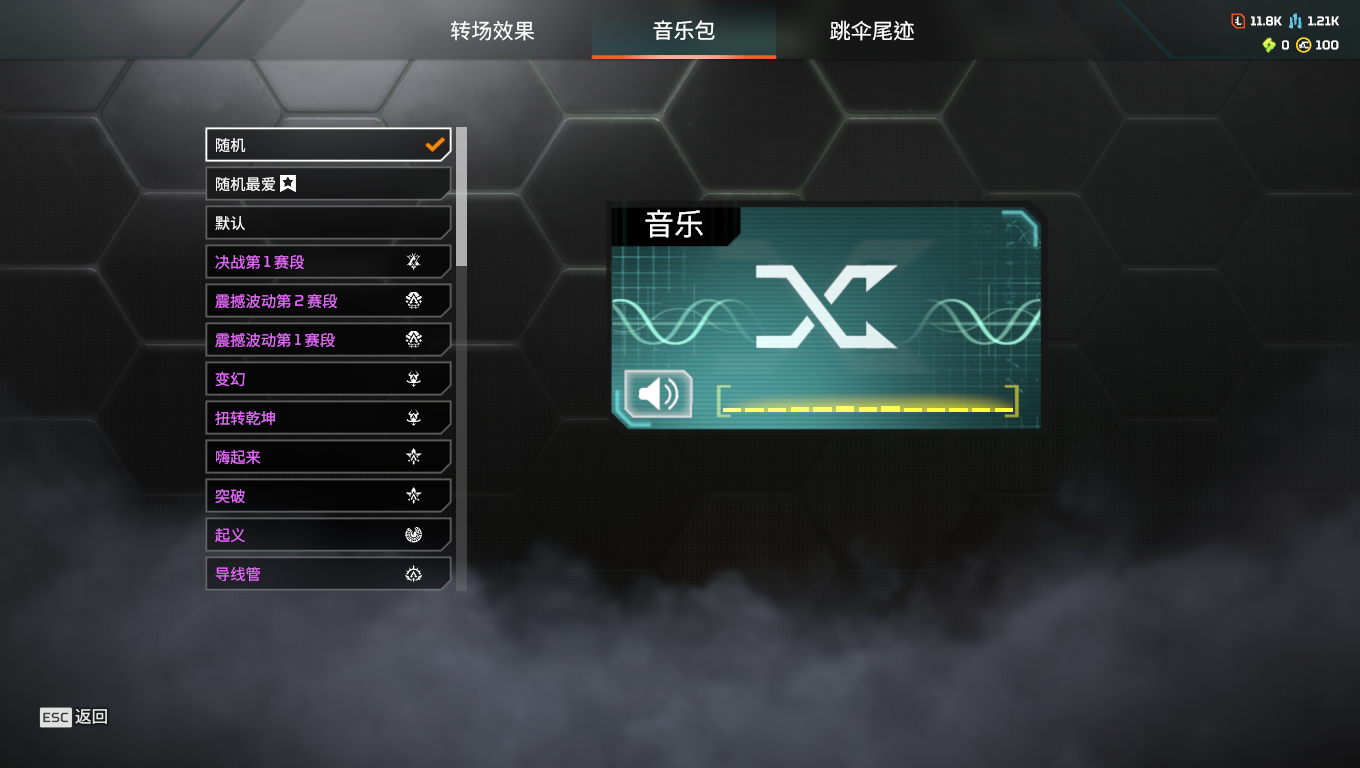Select the 默认 music pack
The width and height of the screenshot is (1360, 768).
328,223
